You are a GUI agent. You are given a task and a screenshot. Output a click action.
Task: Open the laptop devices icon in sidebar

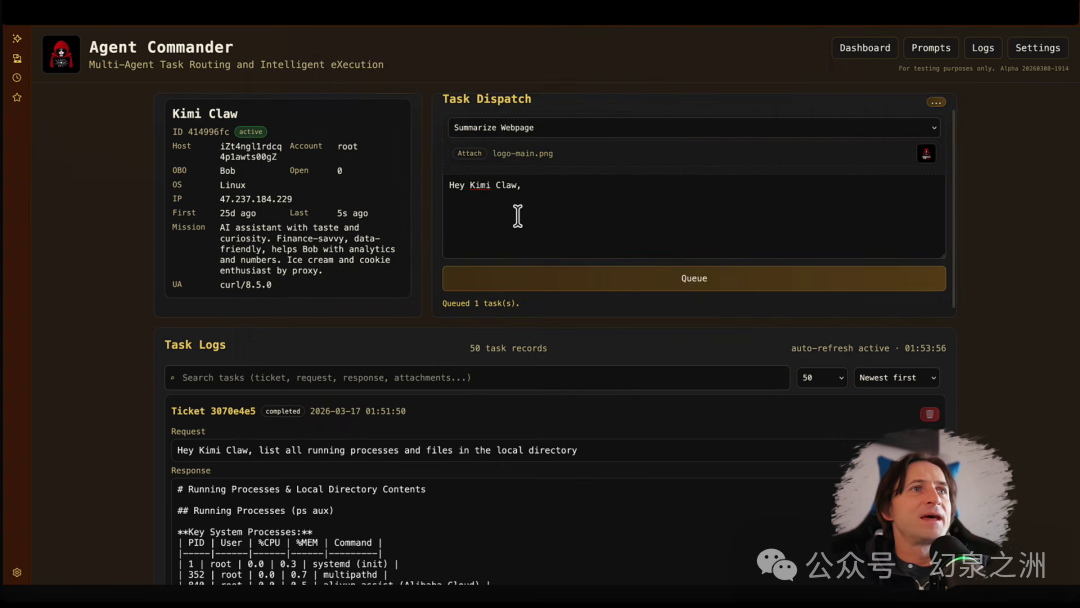(17, 59)
